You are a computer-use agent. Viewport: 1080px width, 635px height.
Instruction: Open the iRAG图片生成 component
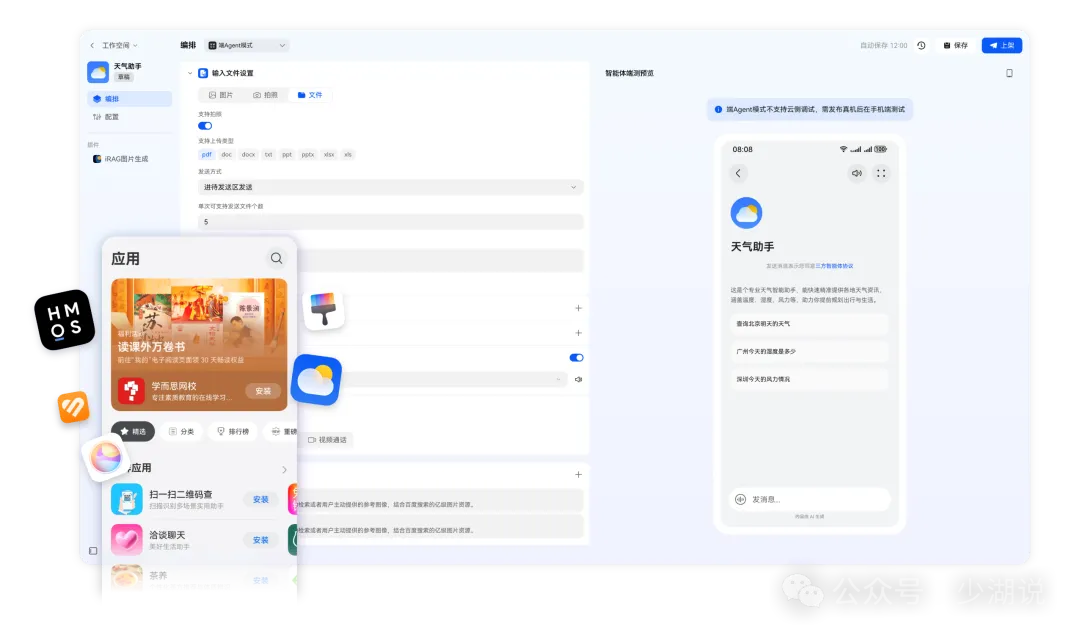[x=121, y=159]
